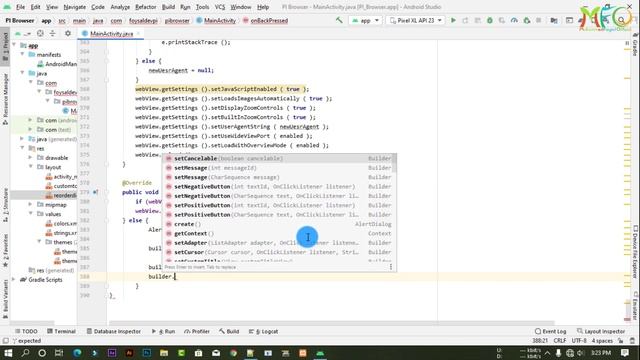The width and height of the screenshot is (640, 360).
Task: Open the File menu
Action: click(20, 7)
